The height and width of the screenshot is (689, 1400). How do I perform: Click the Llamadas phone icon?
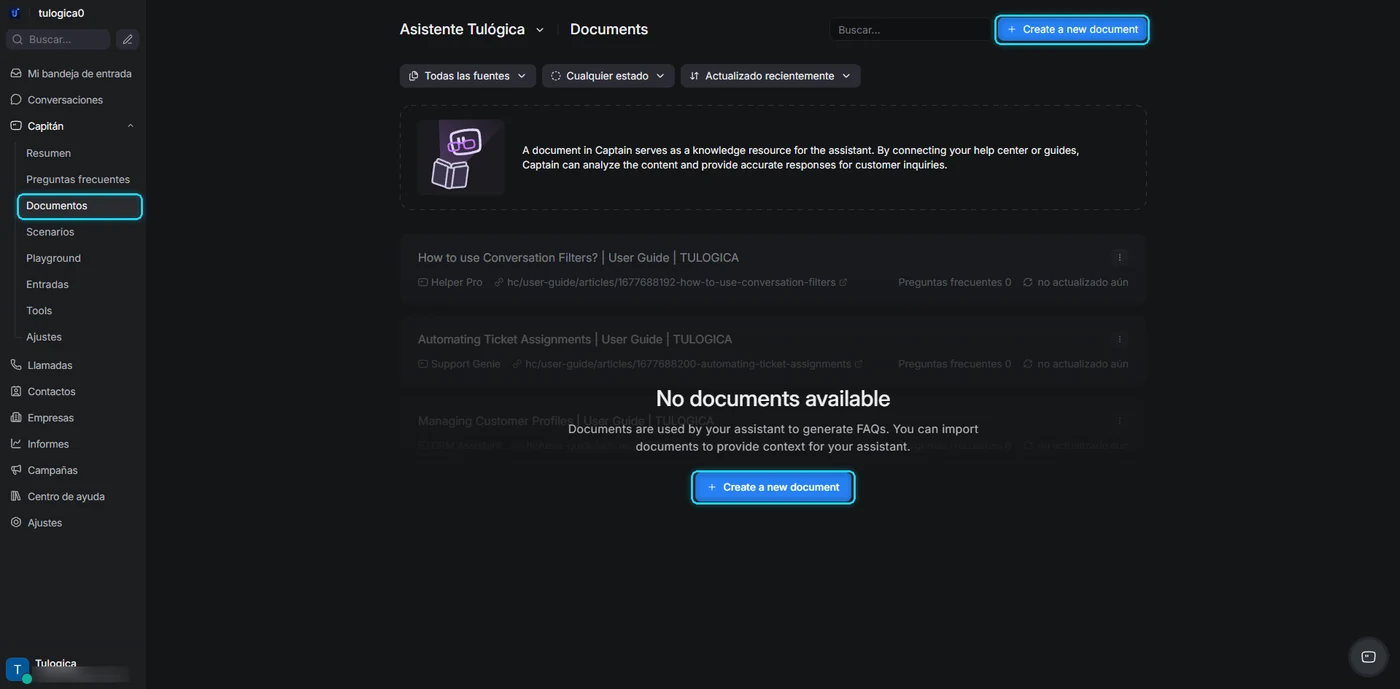16,365
